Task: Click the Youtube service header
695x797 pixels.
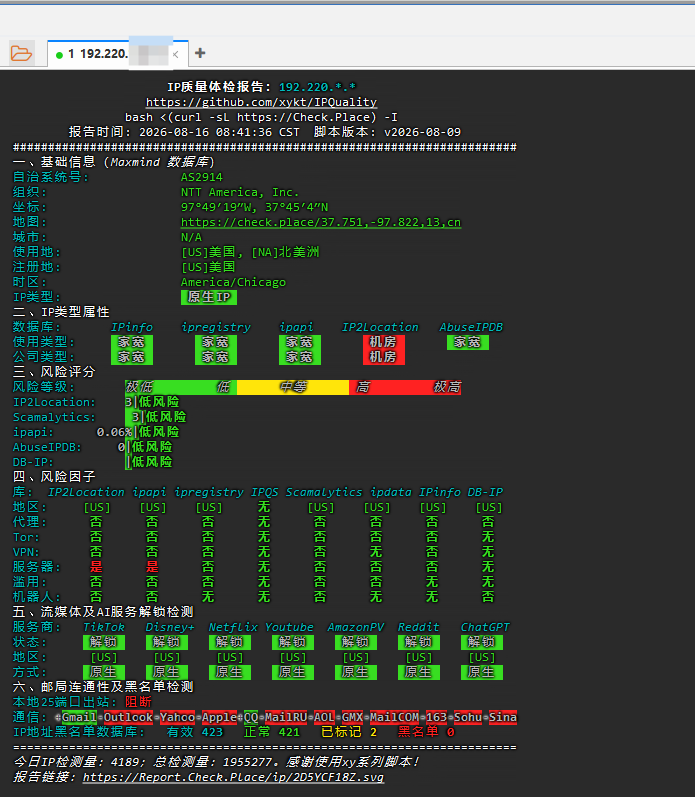Action: tap(289, 628)
